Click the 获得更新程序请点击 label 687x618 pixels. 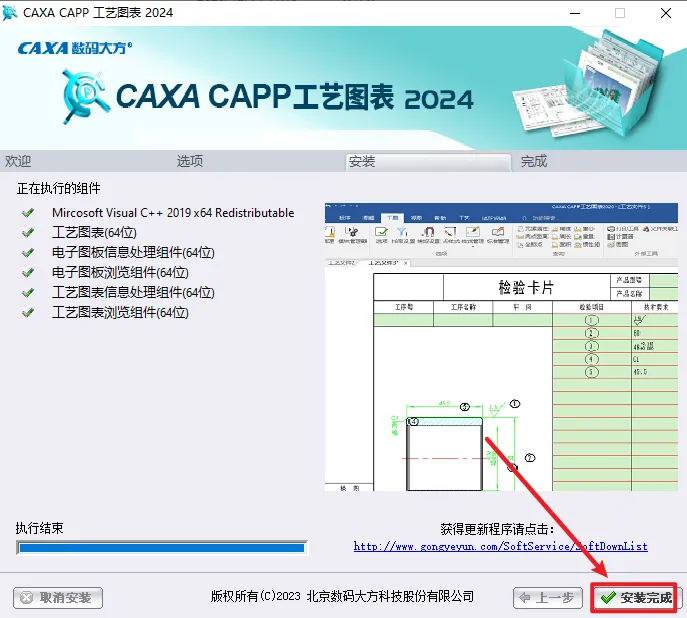[497, 530]
